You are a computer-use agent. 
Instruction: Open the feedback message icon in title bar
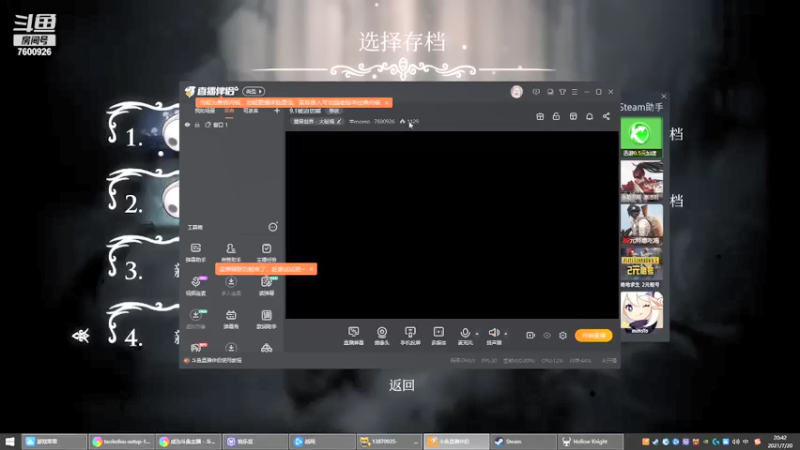[536, 92]
